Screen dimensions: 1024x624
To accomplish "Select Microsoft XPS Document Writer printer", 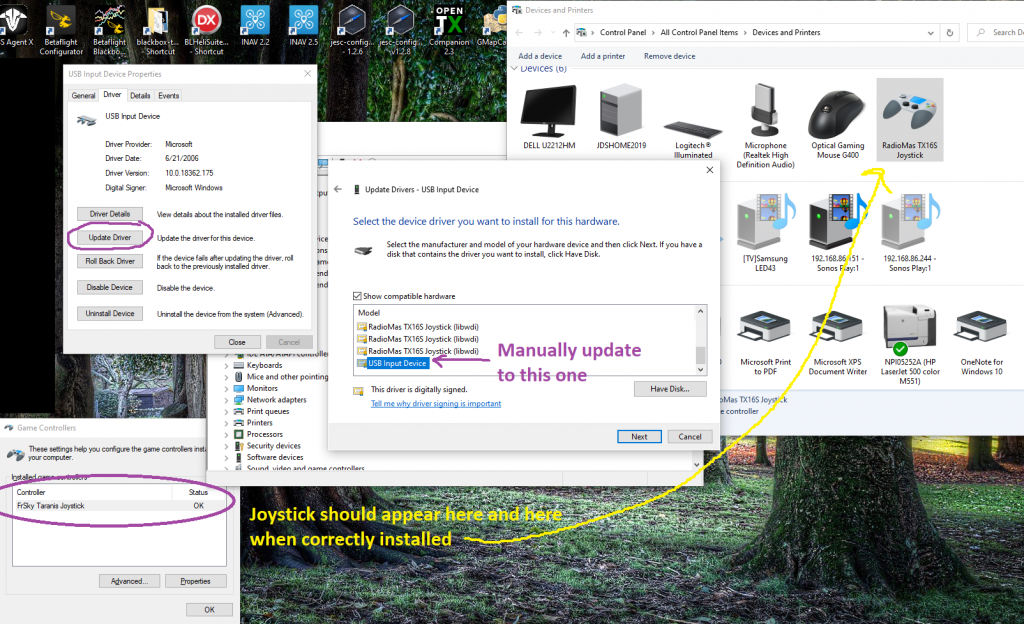I will pyautogui.click(x=838, y=341).
